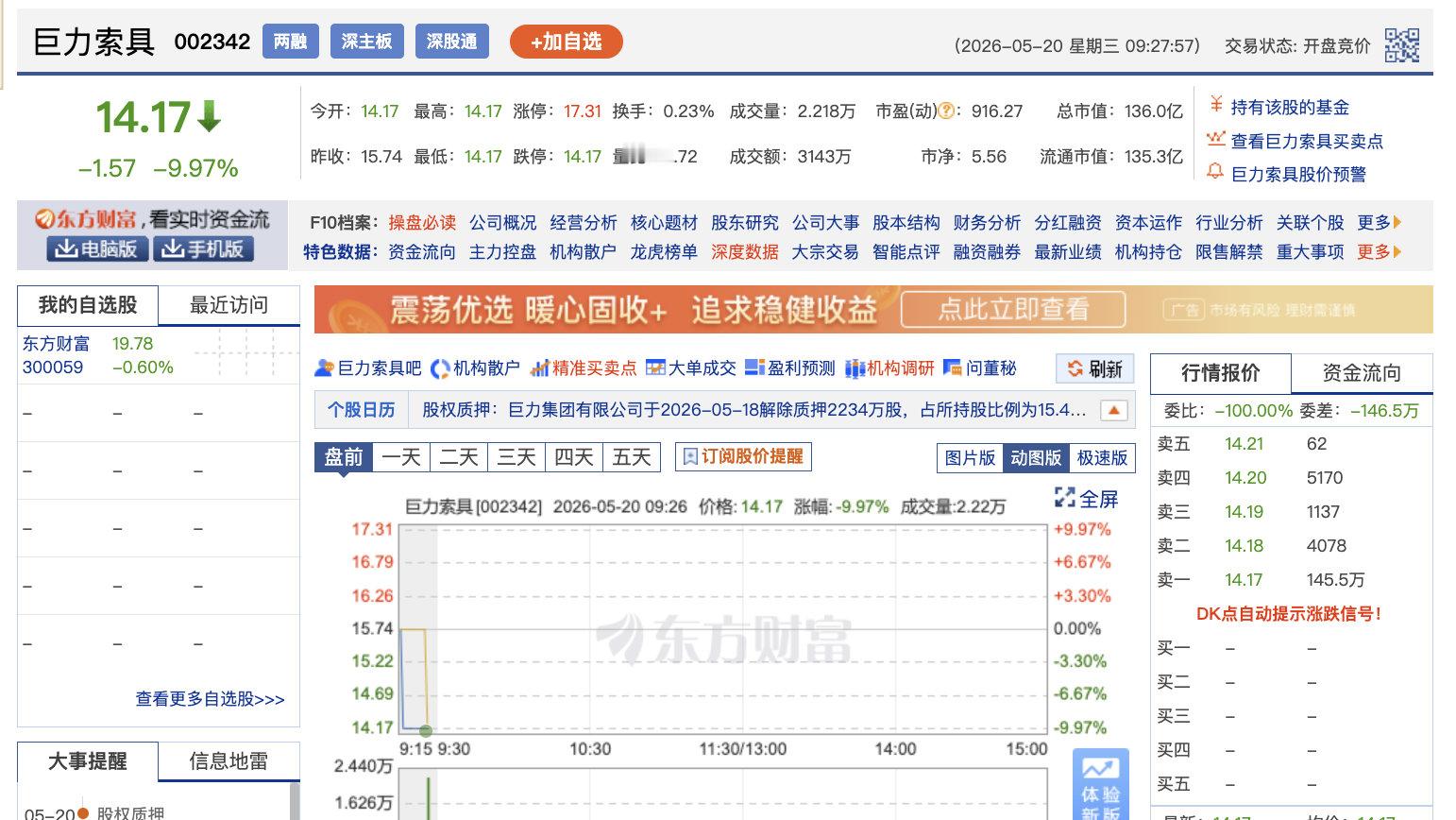Click the green marker on the price chart
The image size is (1456, 820).
click(426, 730)
